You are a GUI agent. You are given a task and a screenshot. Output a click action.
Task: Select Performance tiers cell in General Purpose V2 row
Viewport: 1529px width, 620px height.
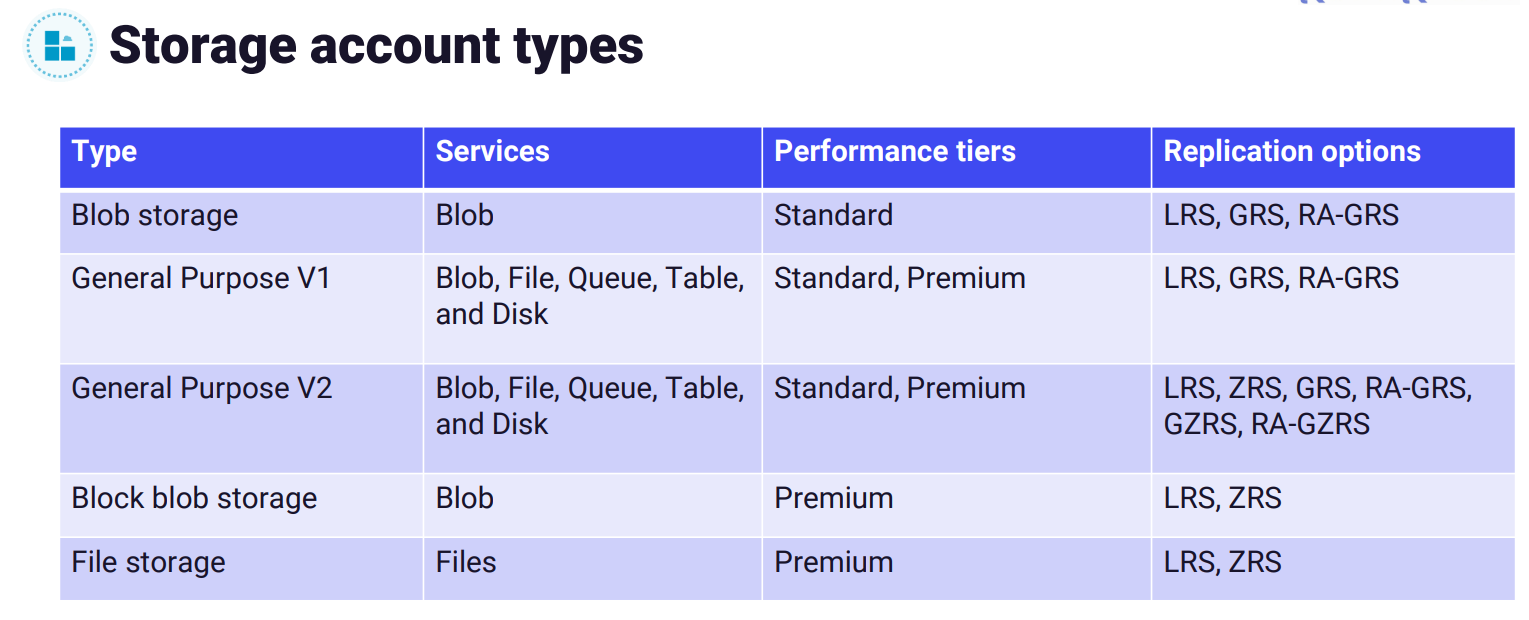tap(900, 389)
